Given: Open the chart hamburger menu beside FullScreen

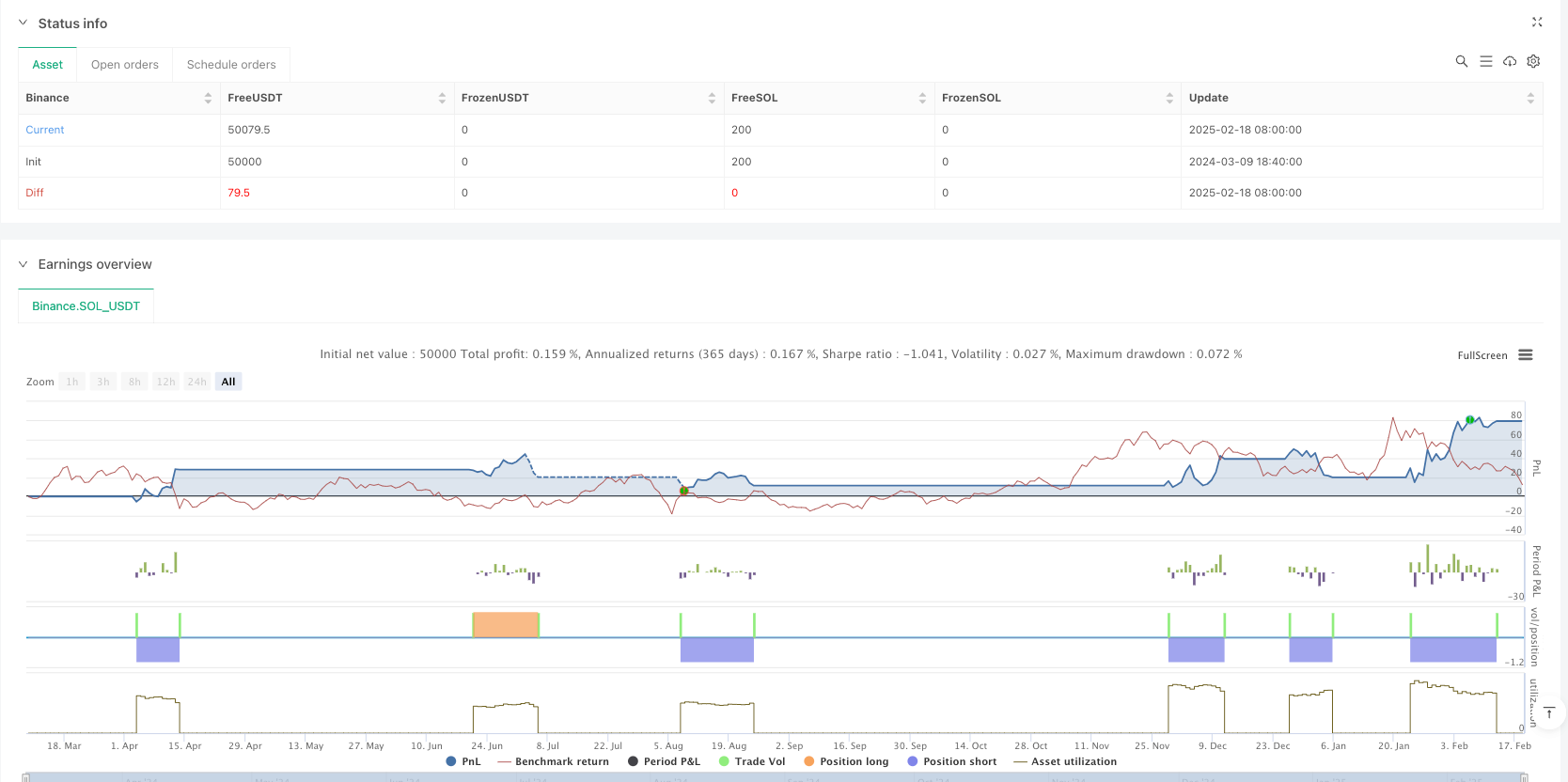Looking at the screenshot, I should (1526, 355).
